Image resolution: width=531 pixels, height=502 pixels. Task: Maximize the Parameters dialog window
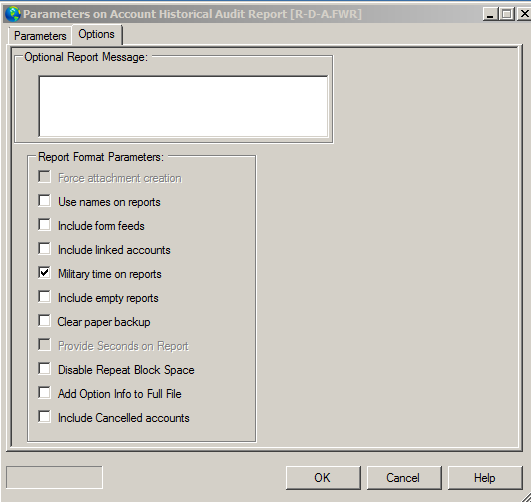tap(507, 14)
